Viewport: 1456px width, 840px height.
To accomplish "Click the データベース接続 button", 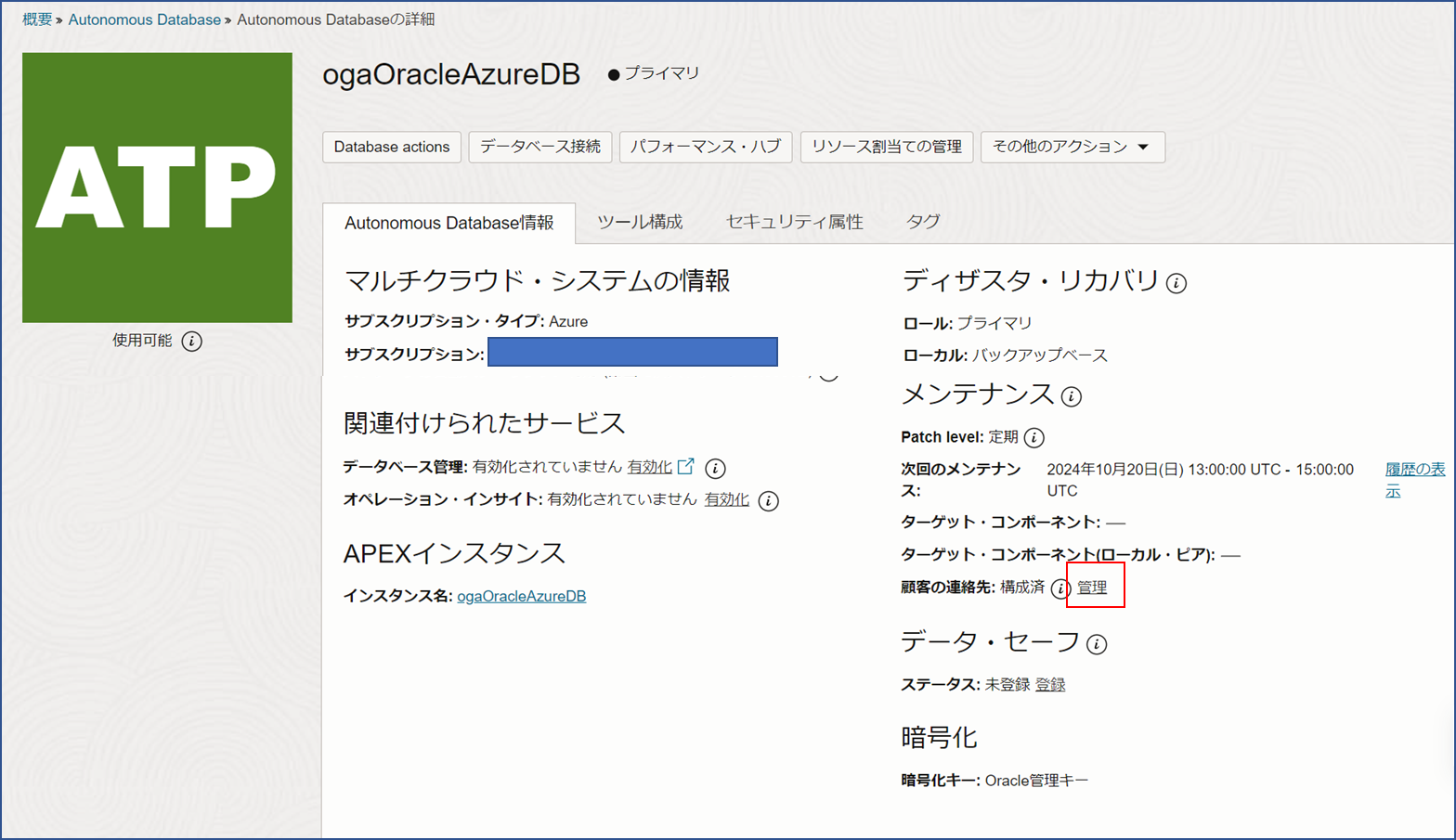I will [540, 147].
